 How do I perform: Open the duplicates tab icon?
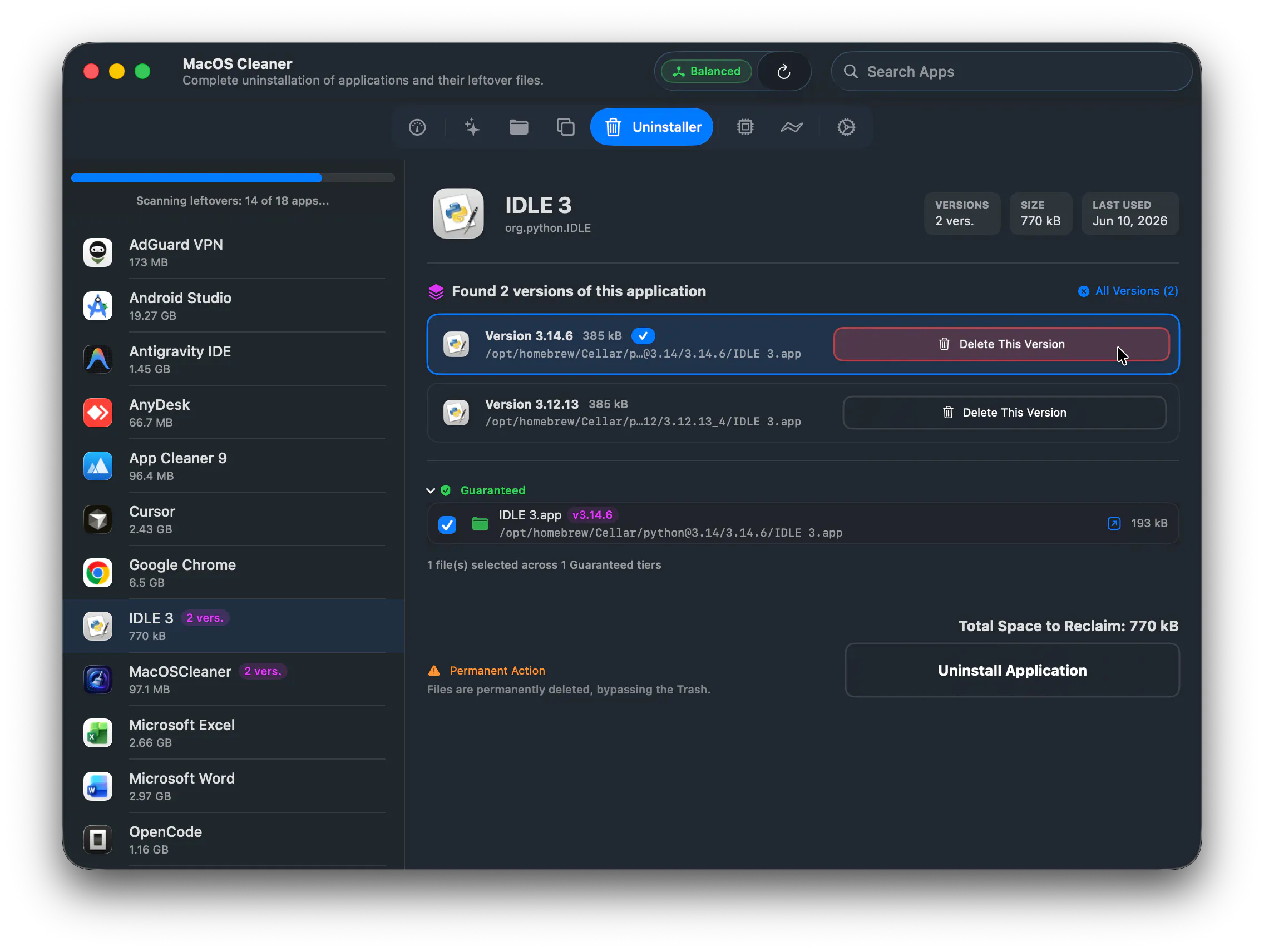[x=565, y=127]
